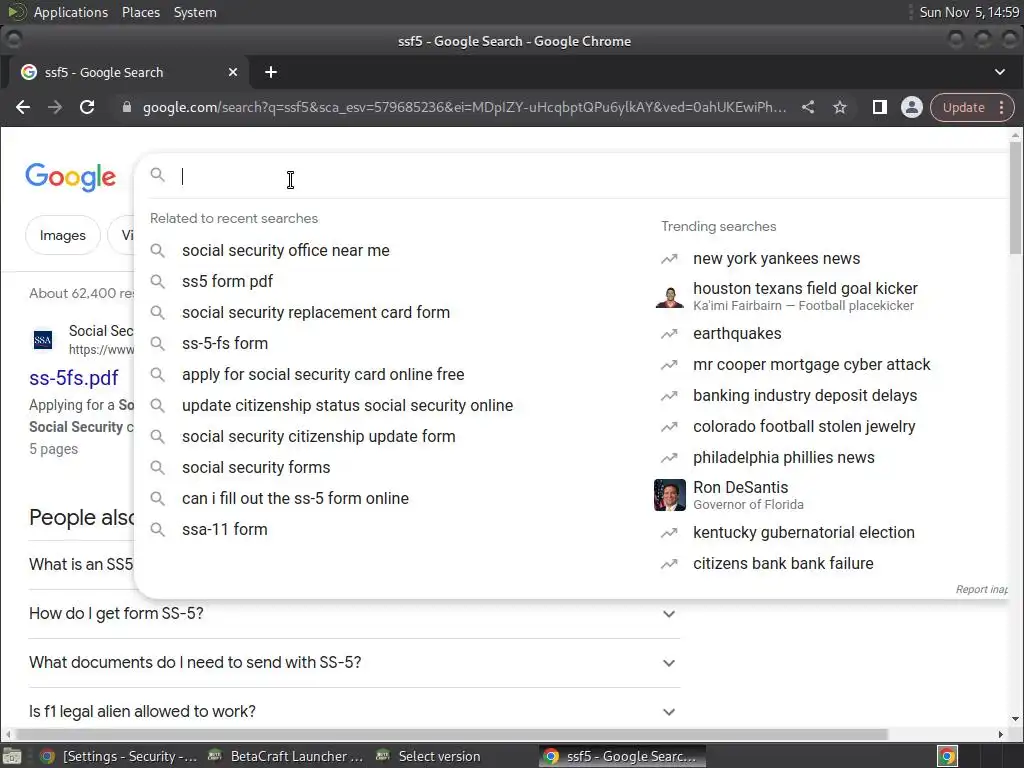Click the magnifier icon in the search box
This screenshot has height=768, width=1024.
coord(157,174)
